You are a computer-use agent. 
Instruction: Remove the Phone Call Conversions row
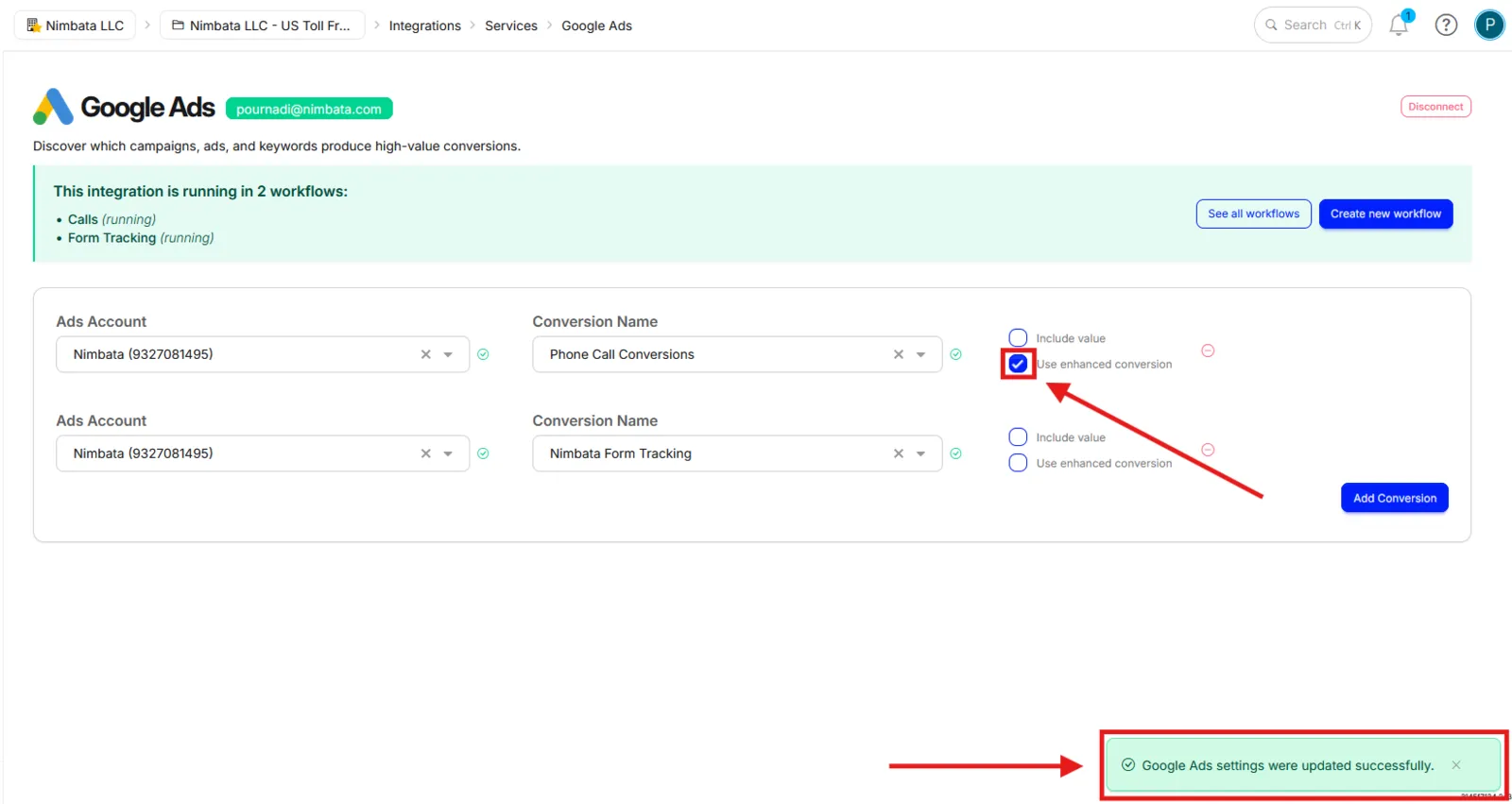coord(1208,351)
